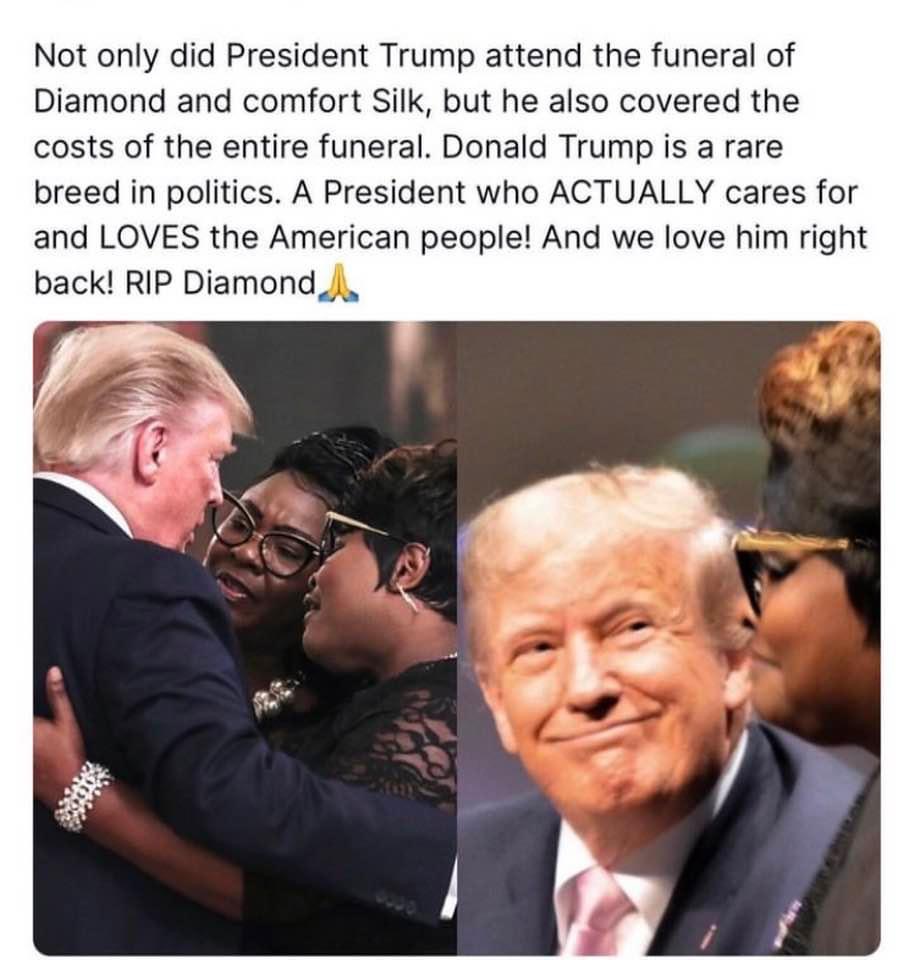Viewport: 915px width, 960px height.
Task: Click the "RIP Diamond" text
Action: point(220,283)
